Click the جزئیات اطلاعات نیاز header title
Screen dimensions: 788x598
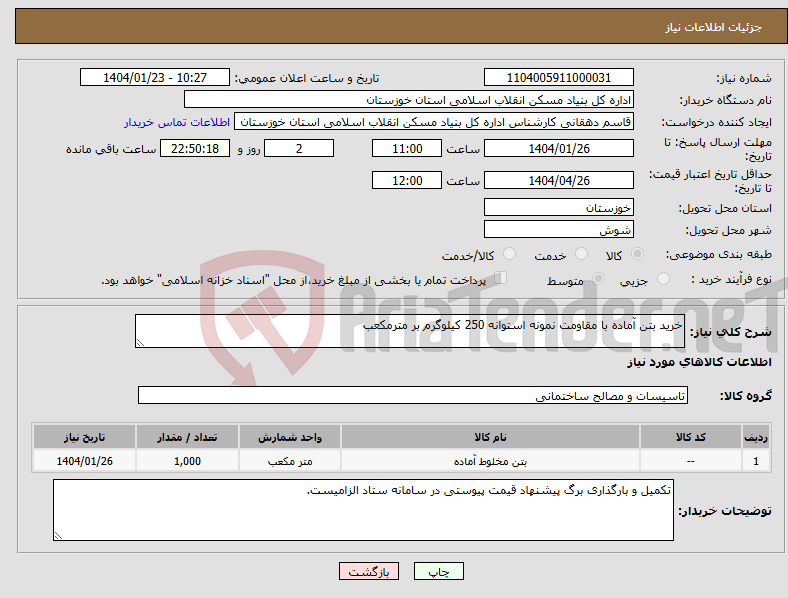(x=714, y=27)
